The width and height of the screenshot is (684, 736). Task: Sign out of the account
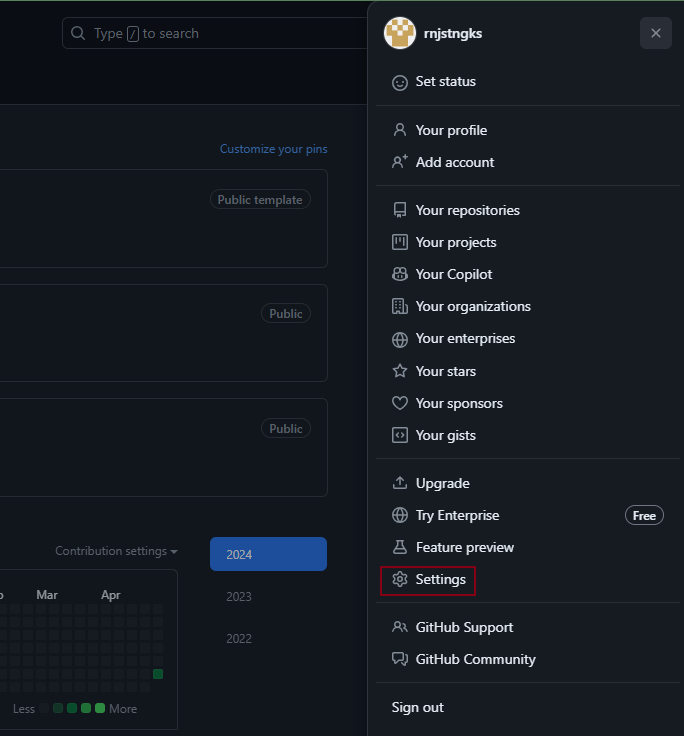pyautogui.click(x=528, y=707)
